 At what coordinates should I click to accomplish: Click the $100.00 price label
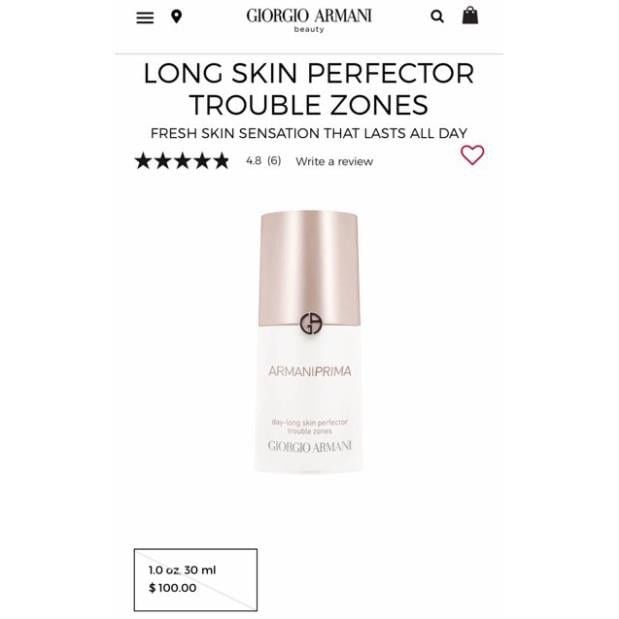173,588
